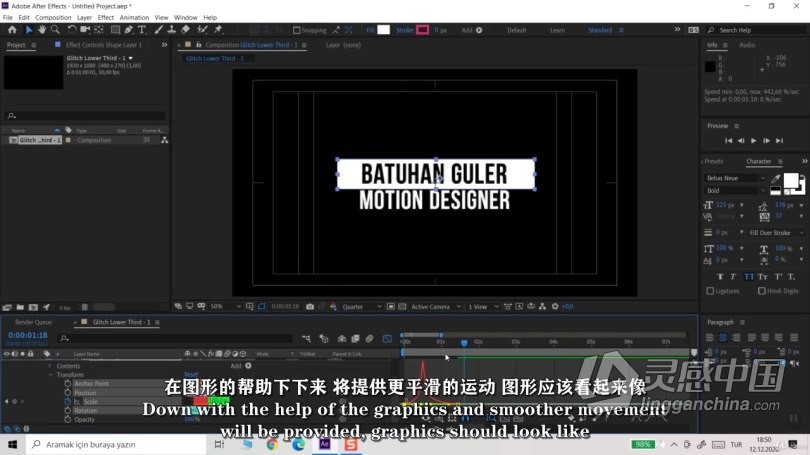This screenshot has height=455, width=810.
Task: Toggle Superscript text style
Action: [778, 277]
